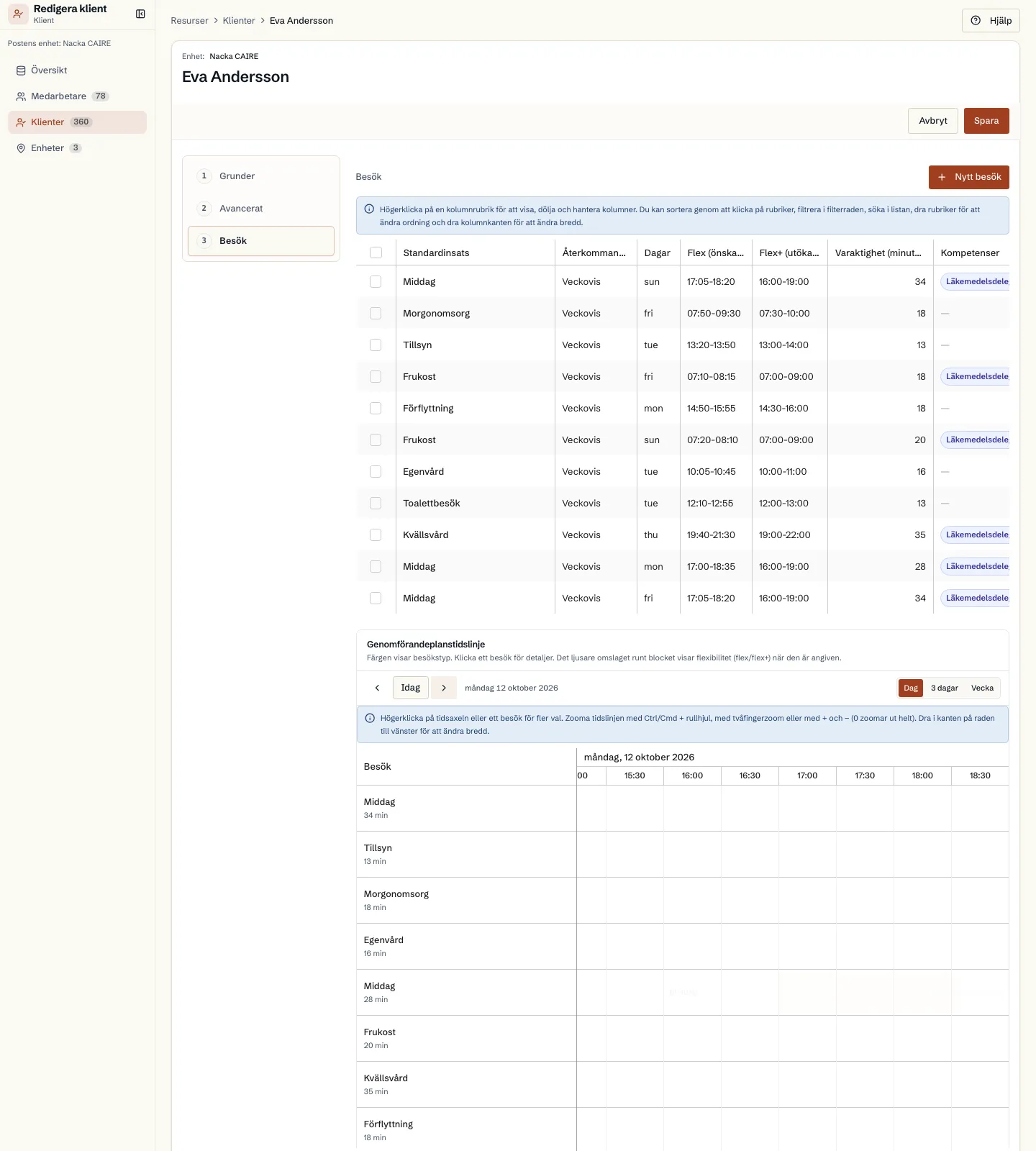The image size is (1036, 1151).
Task: Click info icon in timeline hint banner
Action: point(370,718)
